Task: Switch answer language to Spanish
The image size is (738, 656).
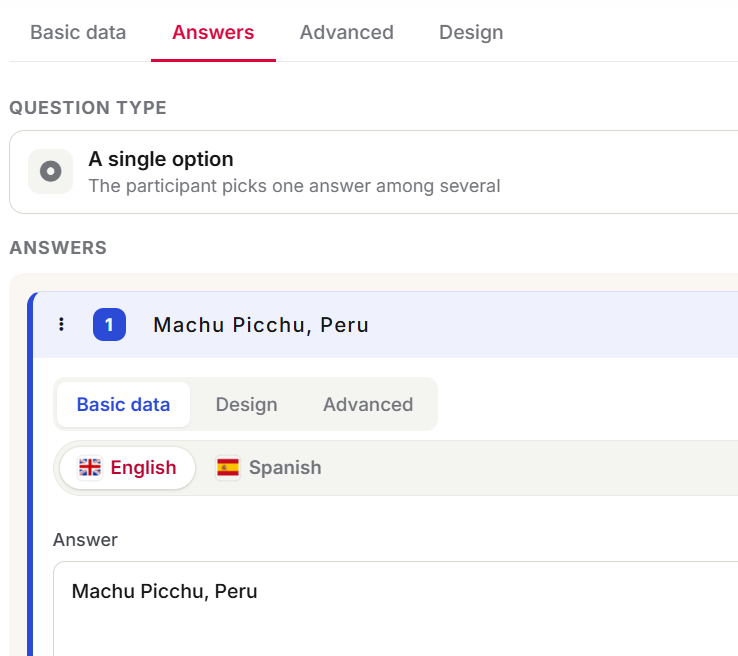Action: pyautogui.click(x=269, y=468)
